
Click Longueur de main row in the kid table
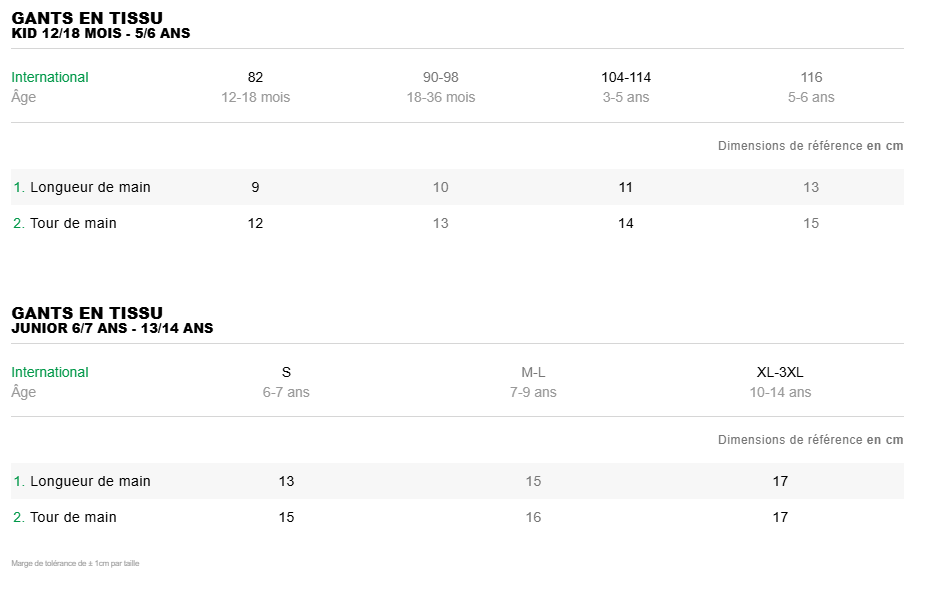click(90, 187)
